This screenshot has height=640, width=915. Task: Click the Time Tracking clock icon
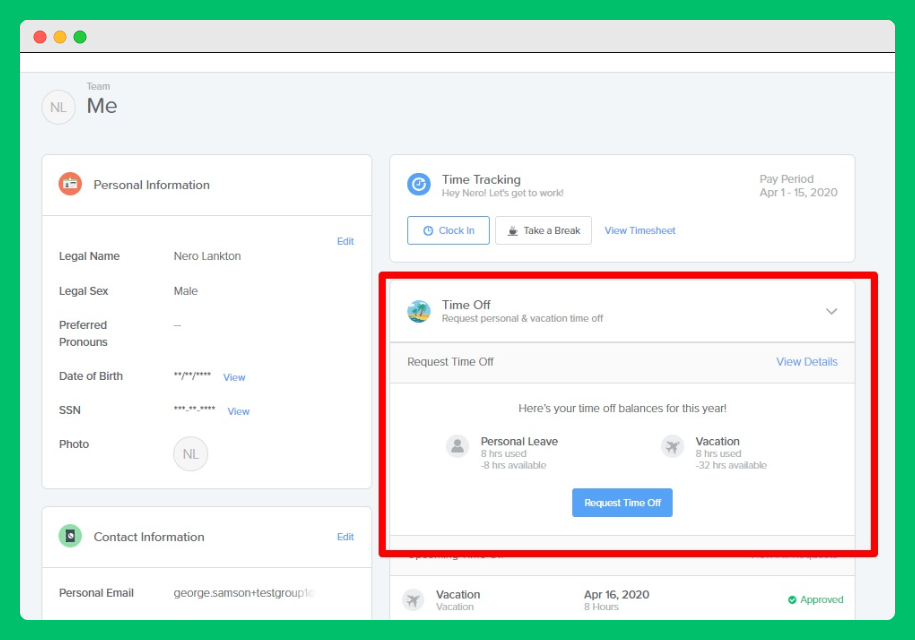[x=419, y=184]
